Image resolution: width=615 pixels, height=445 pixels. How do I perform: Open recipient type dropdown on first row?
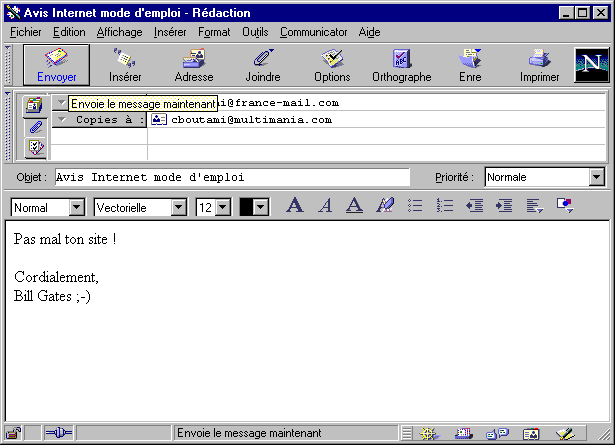61,103
